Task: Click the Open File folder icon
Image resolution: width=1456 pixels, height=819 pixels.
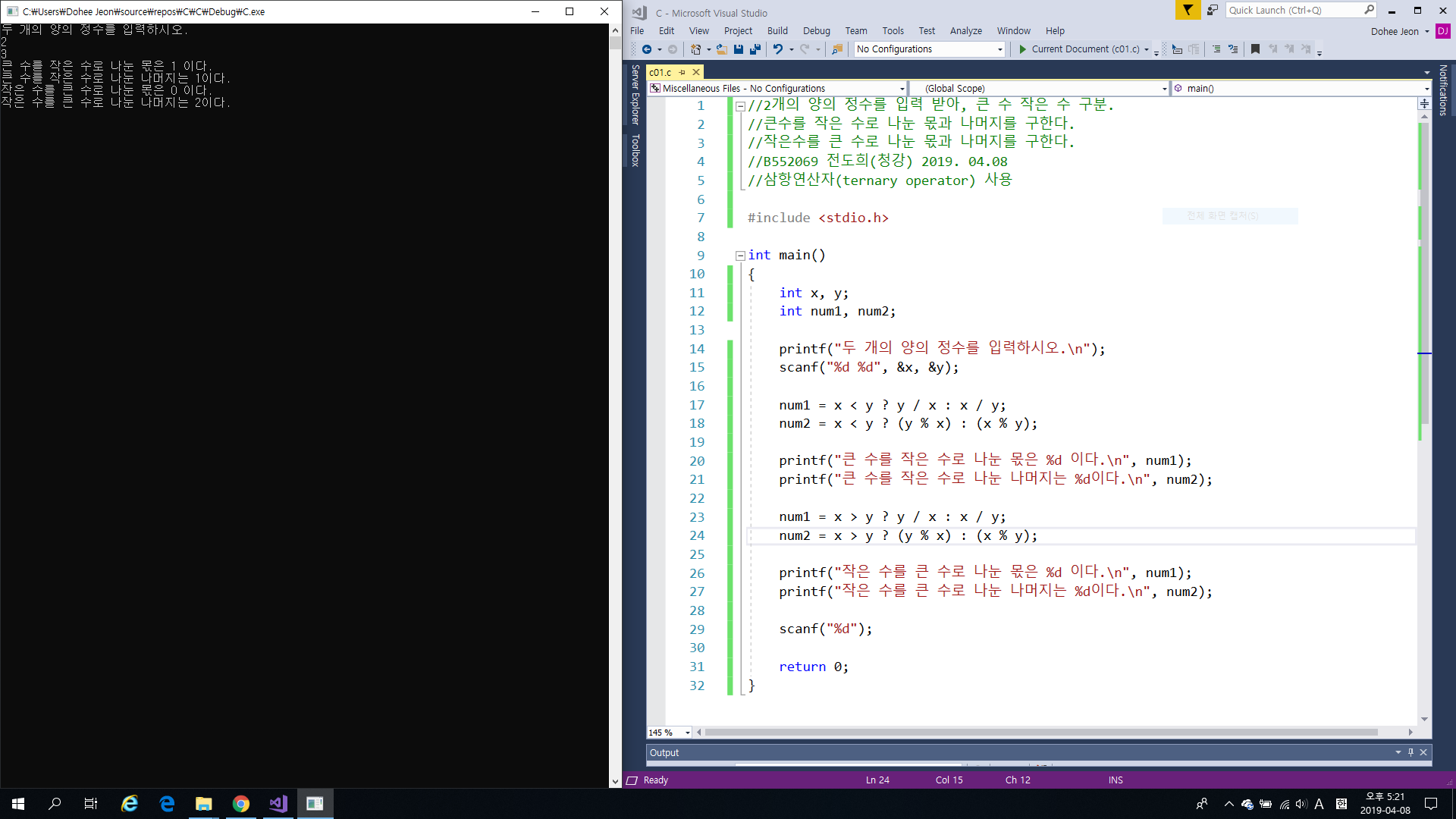Action: [x=721, y=49]
